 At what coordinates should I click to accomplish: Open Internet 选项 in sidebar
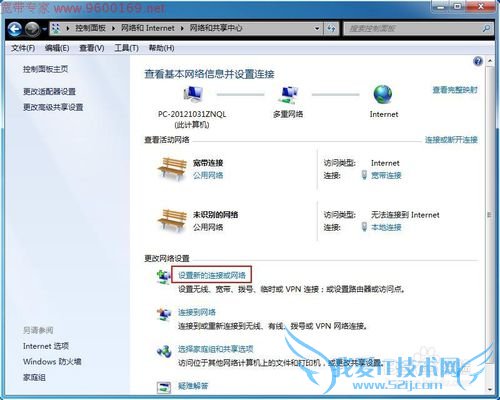coord(46,346)
